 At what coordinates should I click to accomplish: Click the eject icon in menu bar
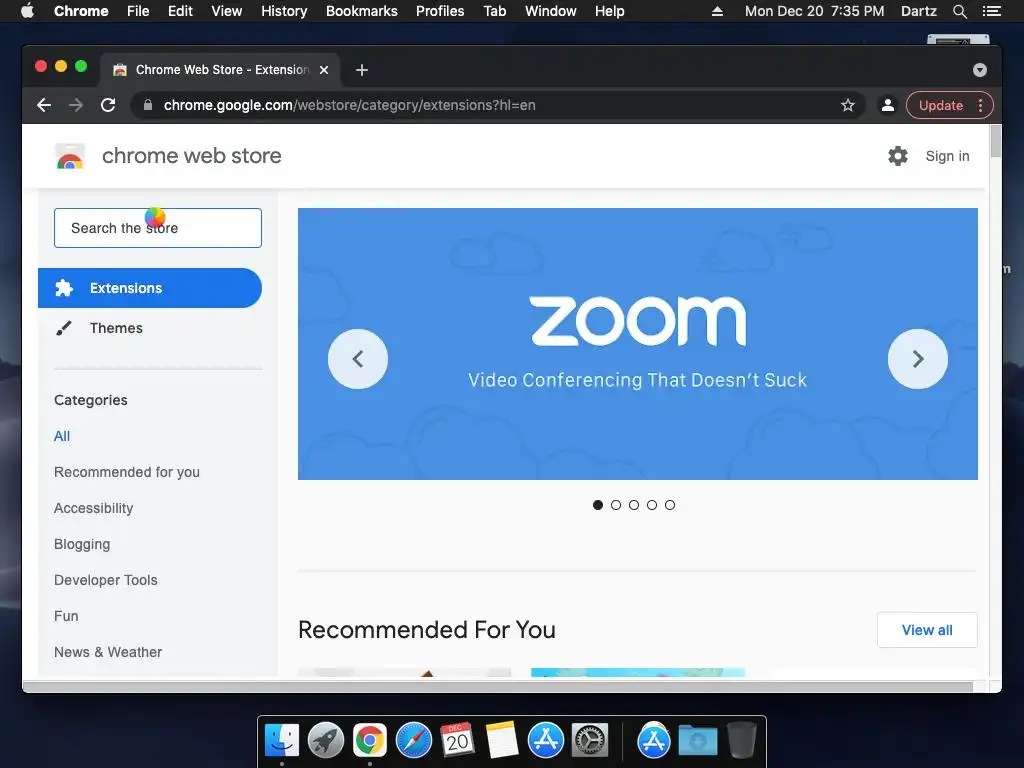pos(717,11)
